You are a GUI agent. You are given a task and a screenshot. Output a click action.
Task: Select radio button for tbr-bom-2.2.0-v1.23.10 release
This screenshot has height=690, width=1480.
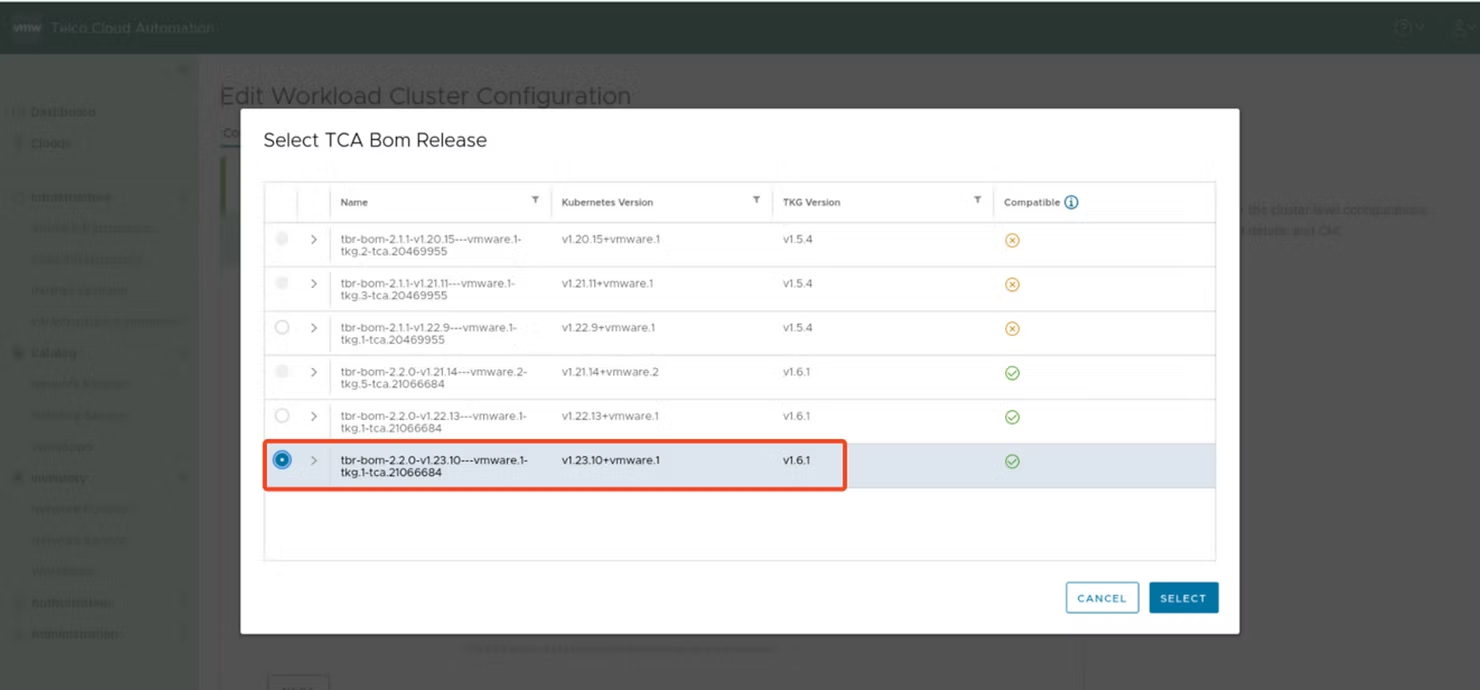282,460
